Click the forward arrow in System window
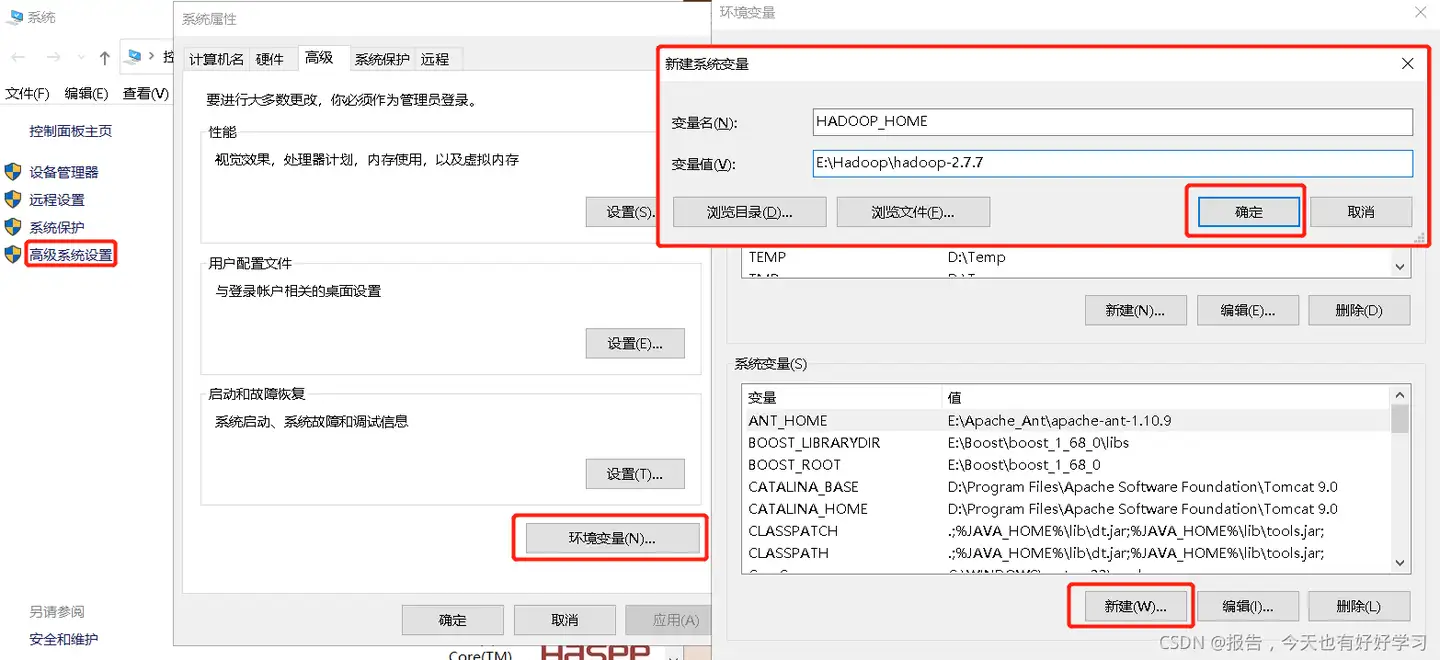 54,58
